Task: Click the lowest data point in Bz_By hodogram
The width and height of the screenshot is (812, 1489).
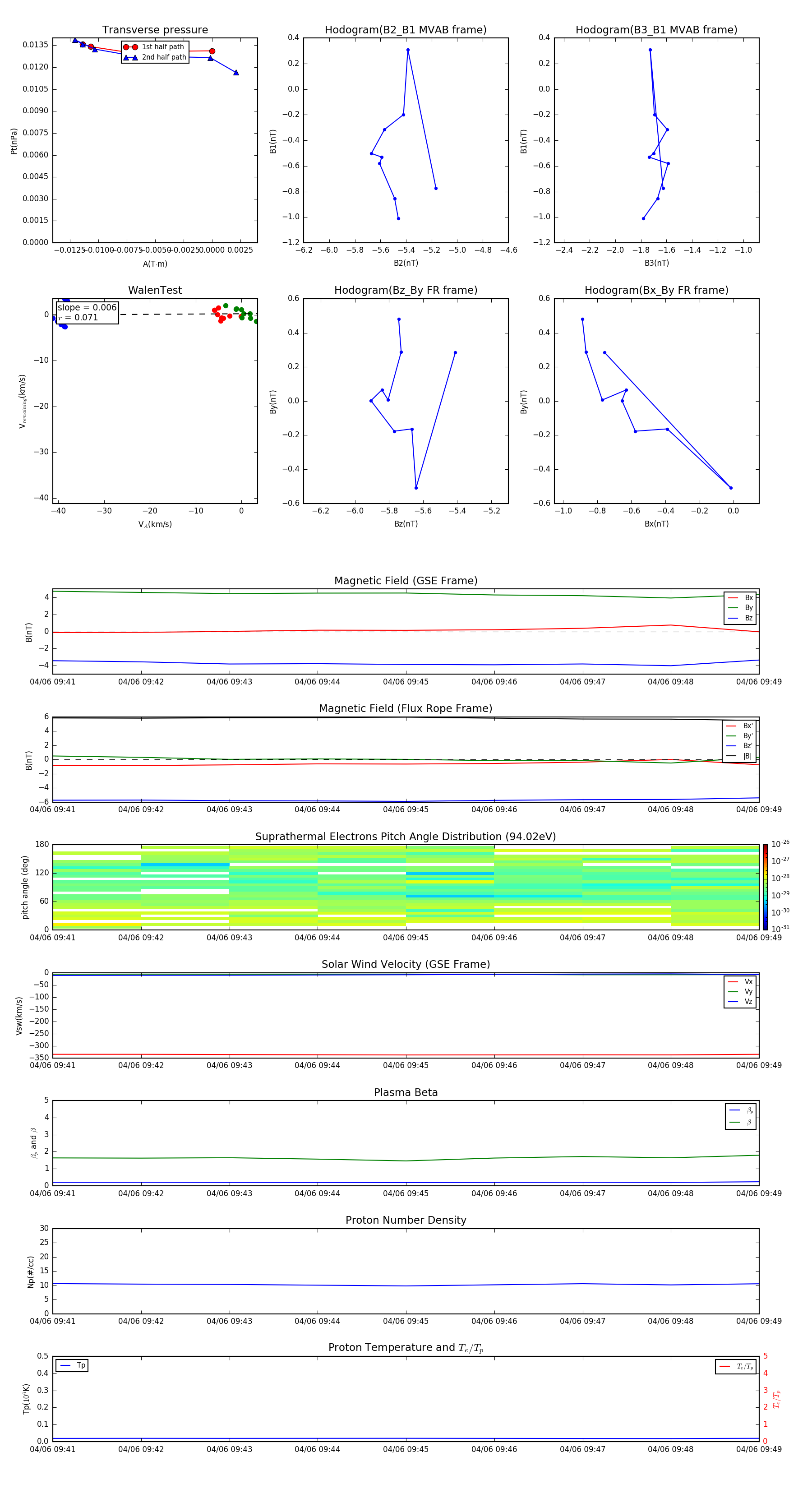Action: pos(416,488)
